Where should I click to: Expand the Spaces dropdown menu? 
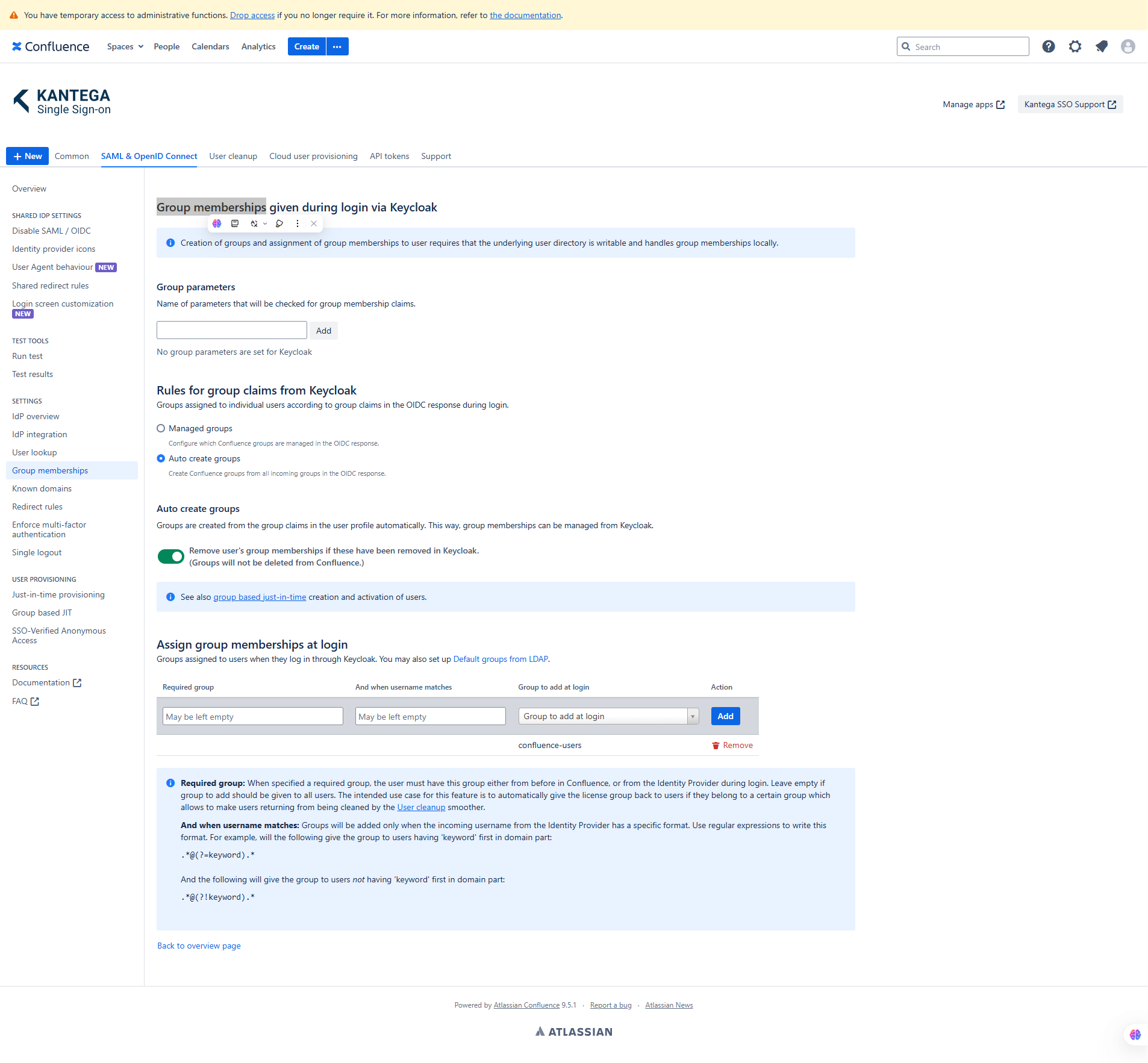pos(125,46)
